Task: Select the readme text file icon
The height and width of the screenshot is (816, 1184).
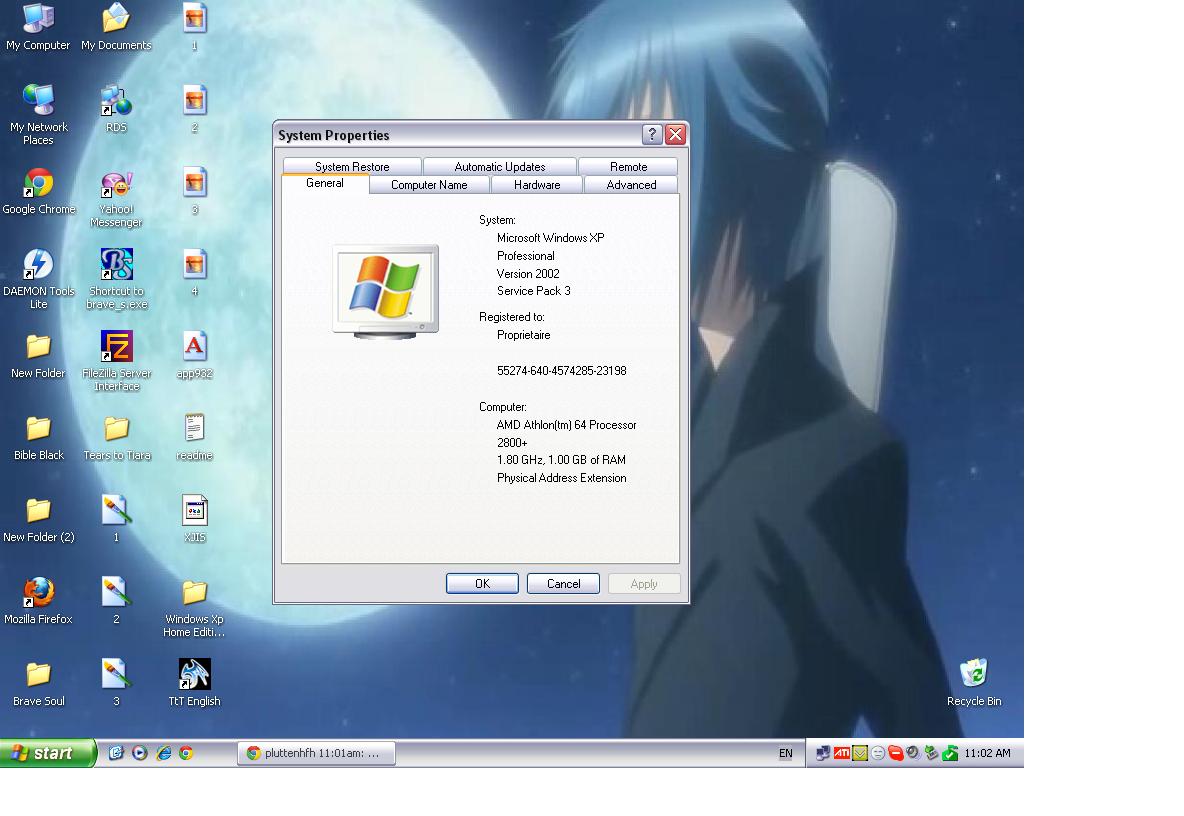Action: [194, 437]
